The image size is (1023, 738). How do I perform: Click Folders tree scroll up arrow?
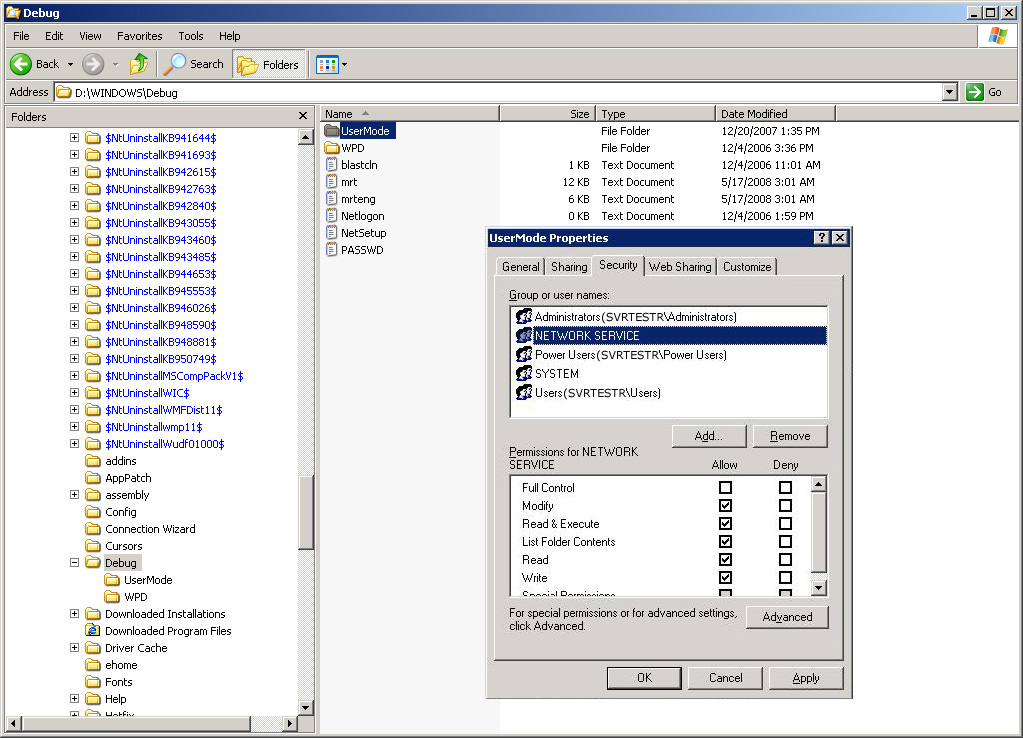click(305, 137)
